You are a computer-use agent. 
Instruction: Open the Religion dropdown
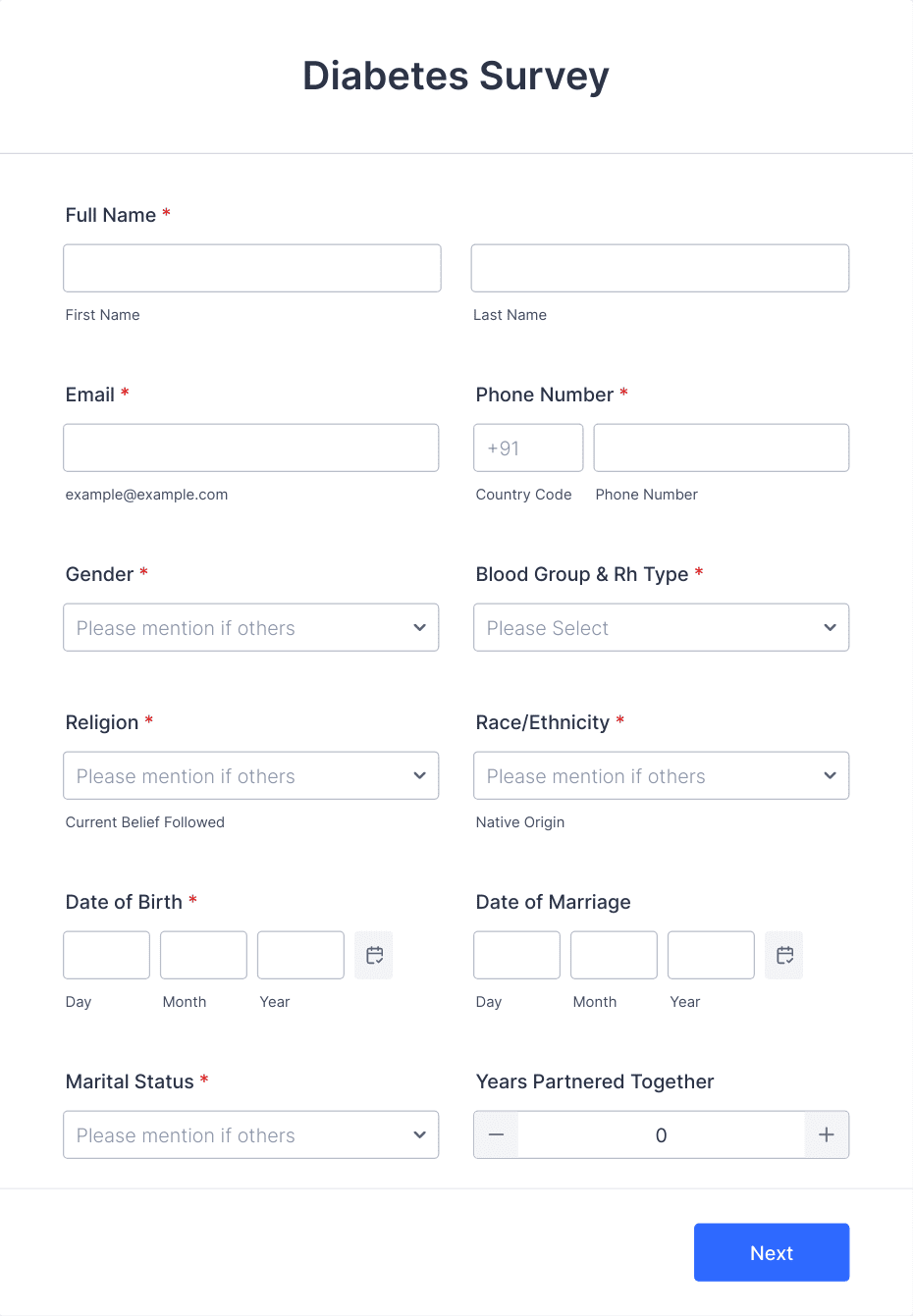tap(250, 775)
